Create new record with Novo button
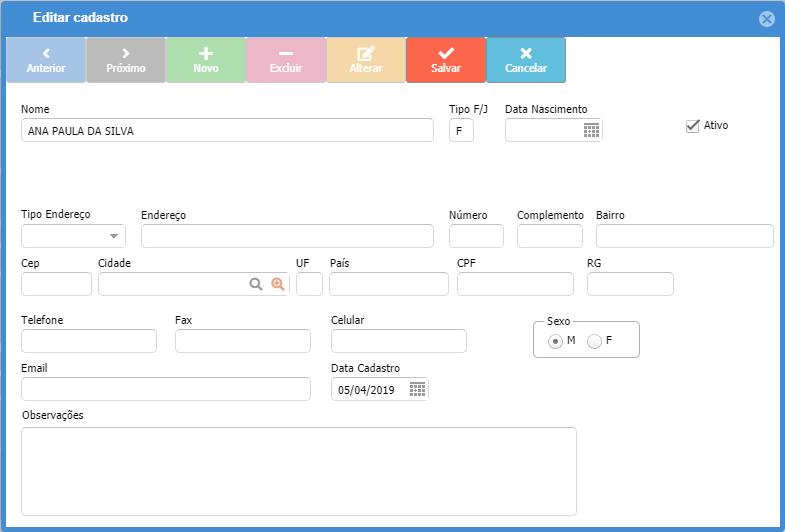This screenshot has width=785, height=532. point(206,60)
